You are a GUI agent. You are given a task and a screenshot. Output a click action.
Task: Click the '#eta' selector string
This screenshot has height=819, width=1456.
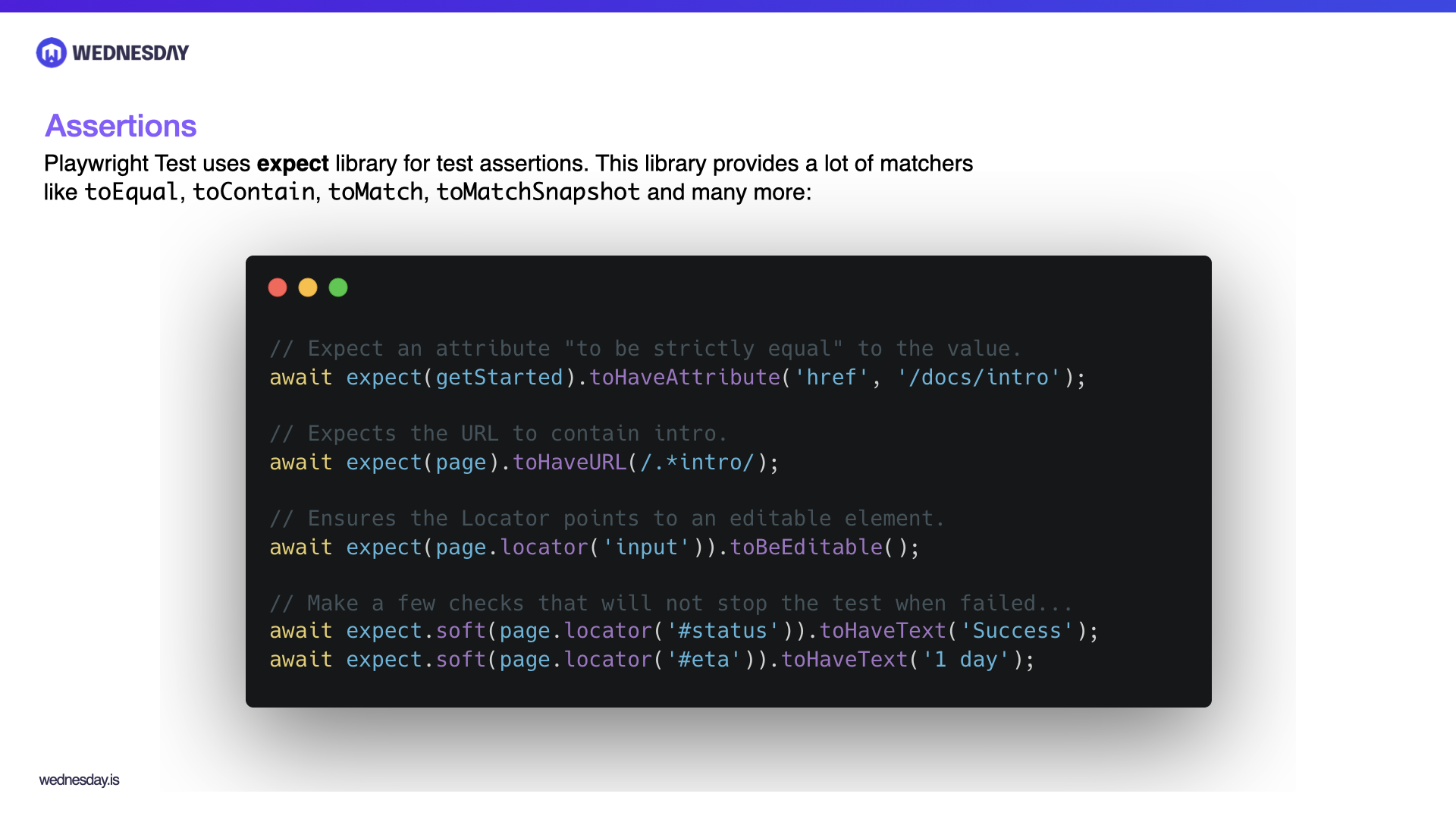[704, 659]
